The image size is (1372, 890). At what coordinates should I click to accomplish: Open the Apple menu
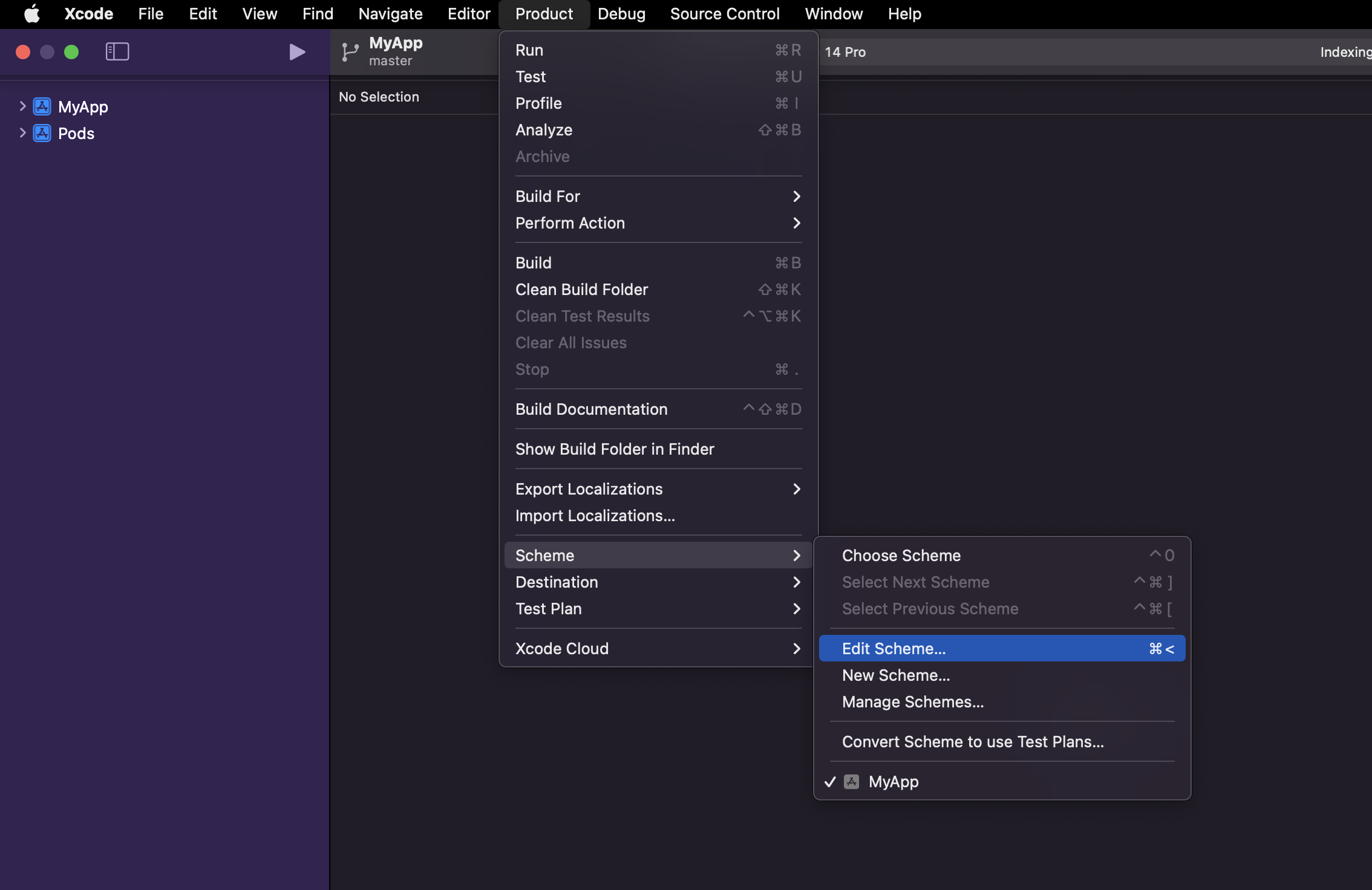click(32, 14)
